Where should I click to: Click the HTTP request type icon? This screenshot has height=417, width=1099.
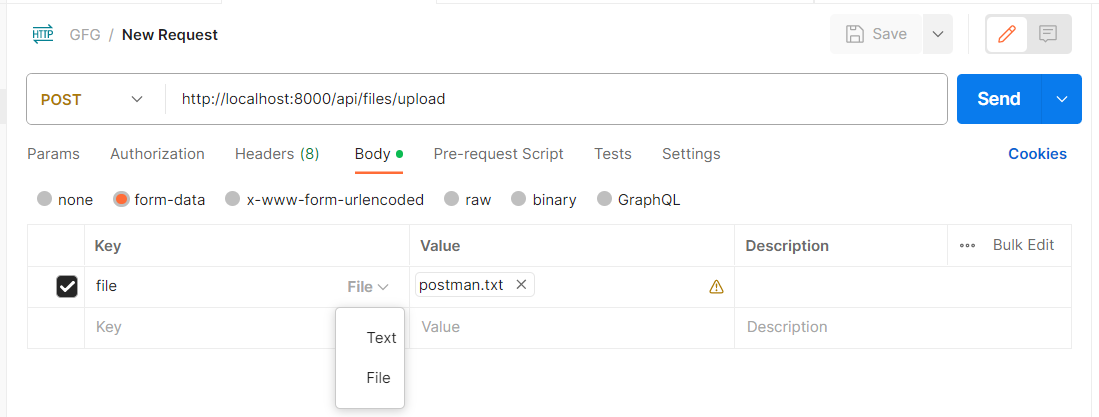pos(43,34)
